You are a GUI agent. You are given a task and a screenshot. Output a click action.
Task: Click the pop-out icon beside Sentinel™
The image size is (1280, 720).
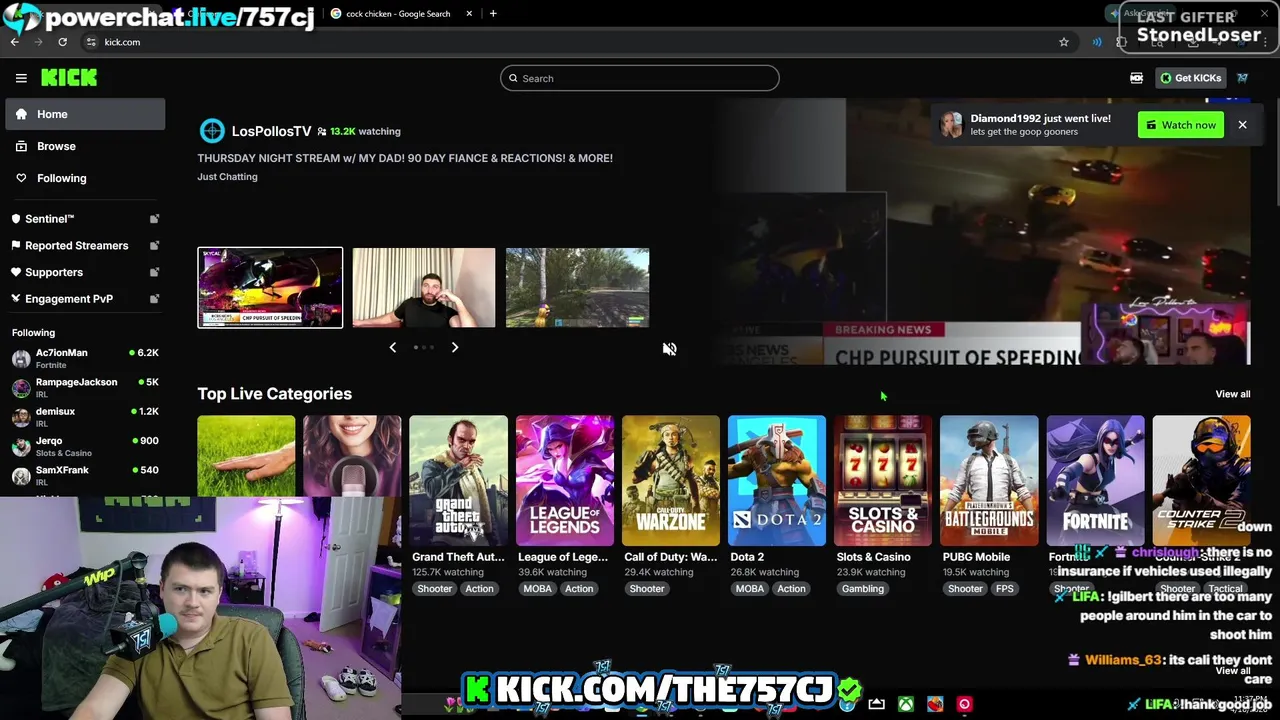(154, 218)
